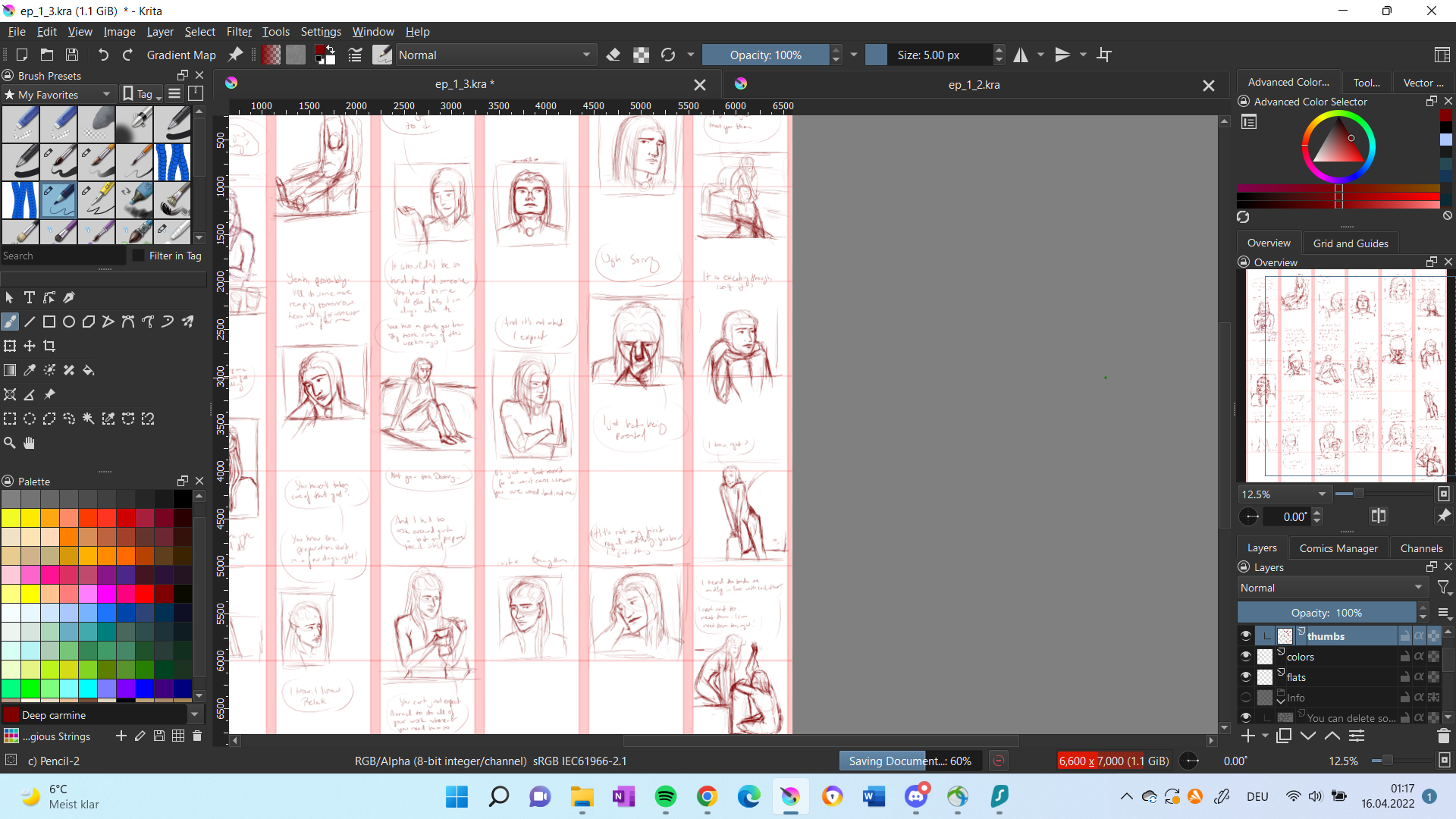The image size is (1456, 819).
Task: Click the Move tool icon
Action: [30, 346]
